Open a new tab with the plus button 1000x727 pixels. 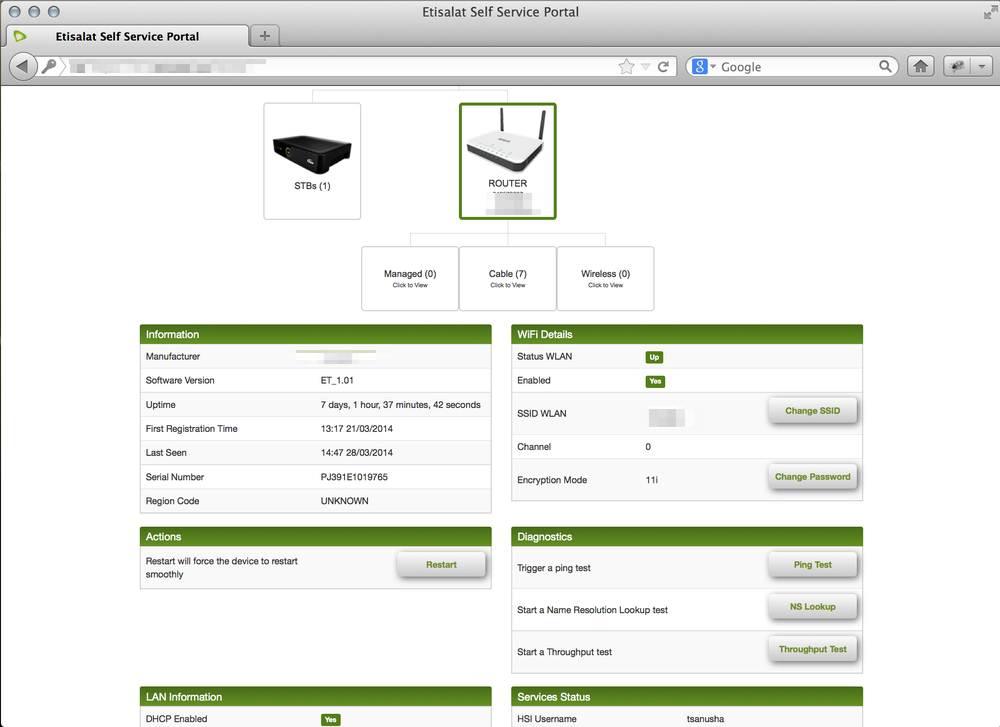tap(265, 36)
